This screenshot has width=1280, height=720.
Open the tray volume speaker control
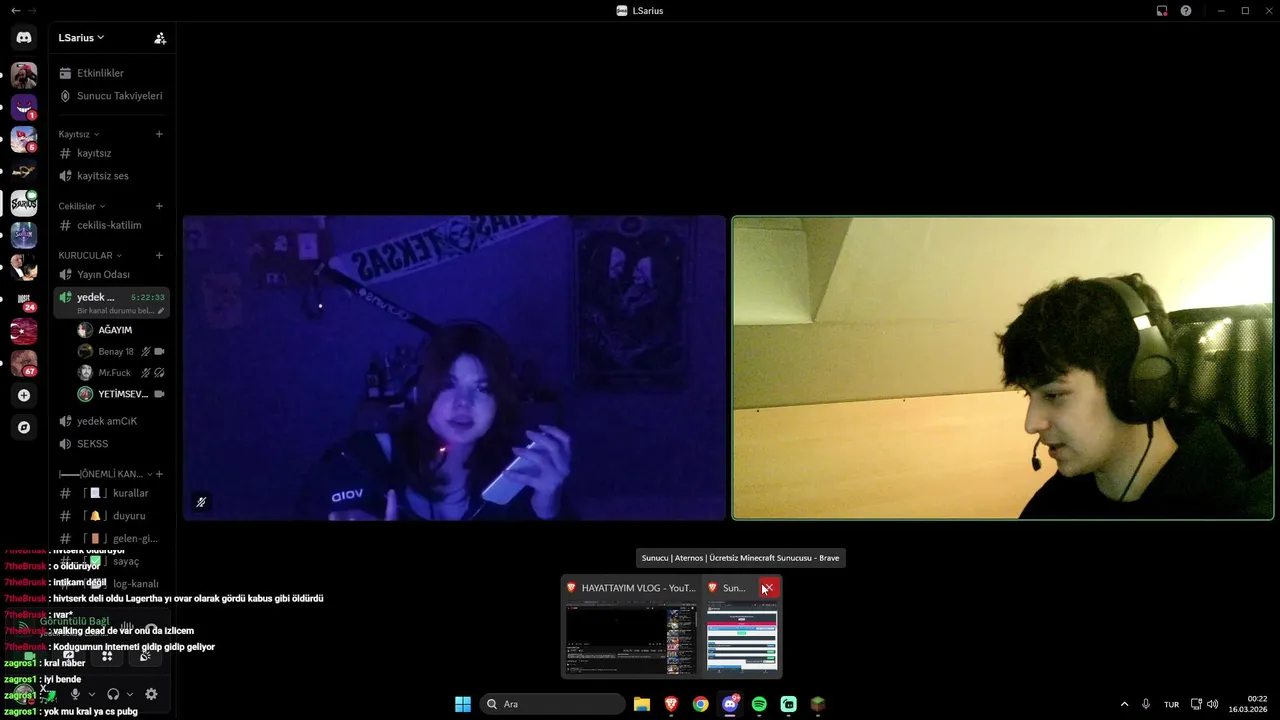1213,704
